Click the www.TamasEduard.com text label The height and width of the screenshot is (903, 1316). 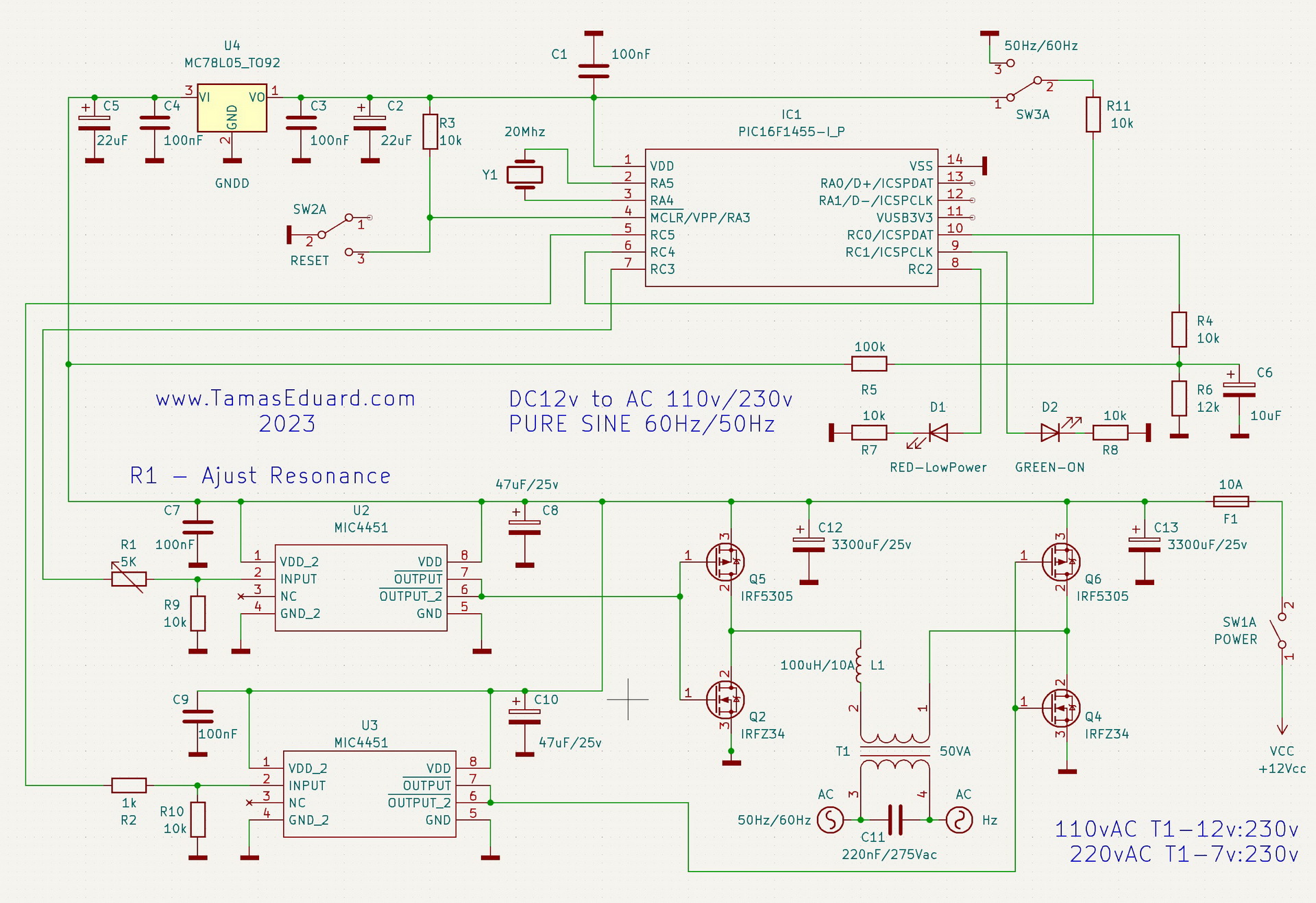[x=285, y=399]
